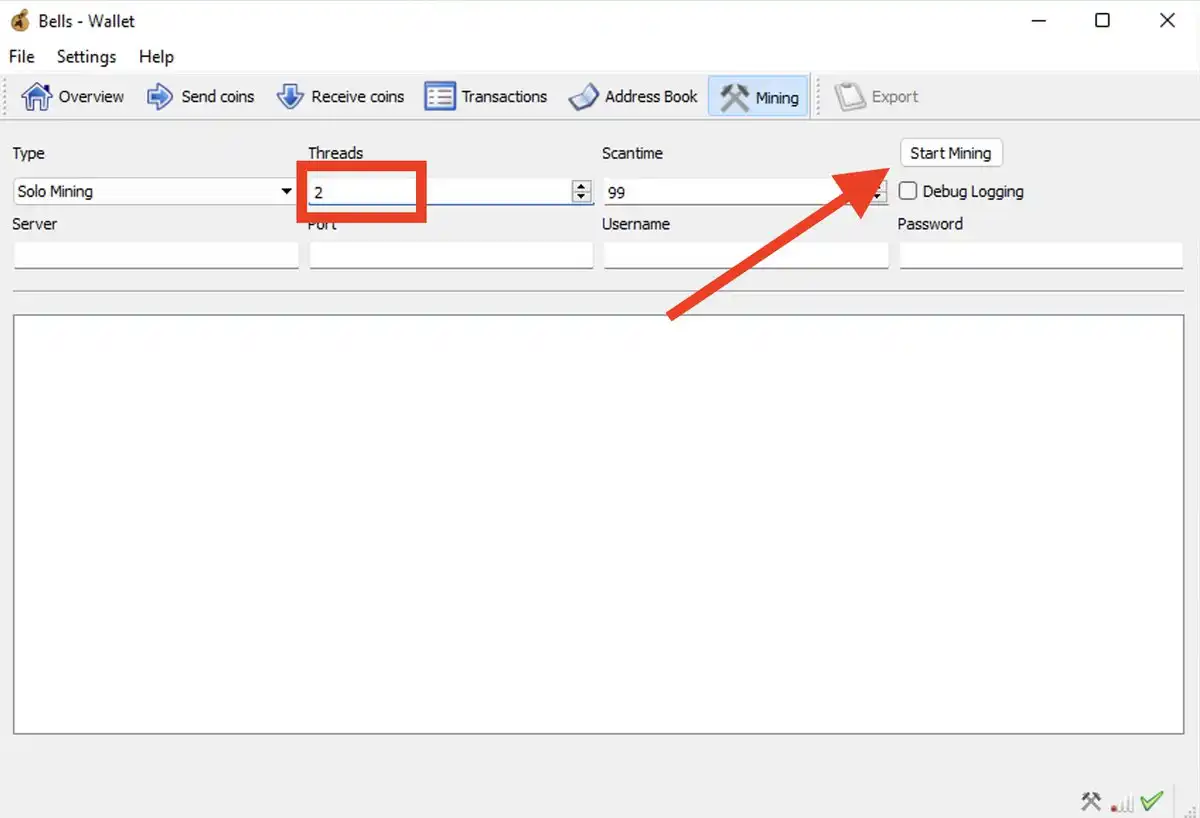Screen dimensions: 1200x818
Task: Open the Help menu
Action: coord(156,57)
